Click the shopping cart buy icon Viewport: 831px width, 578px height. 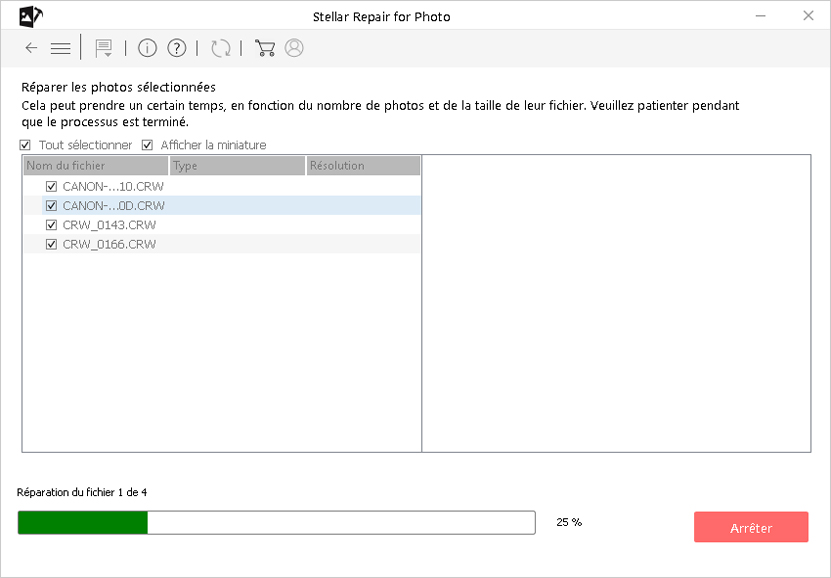tap(265, 48)
